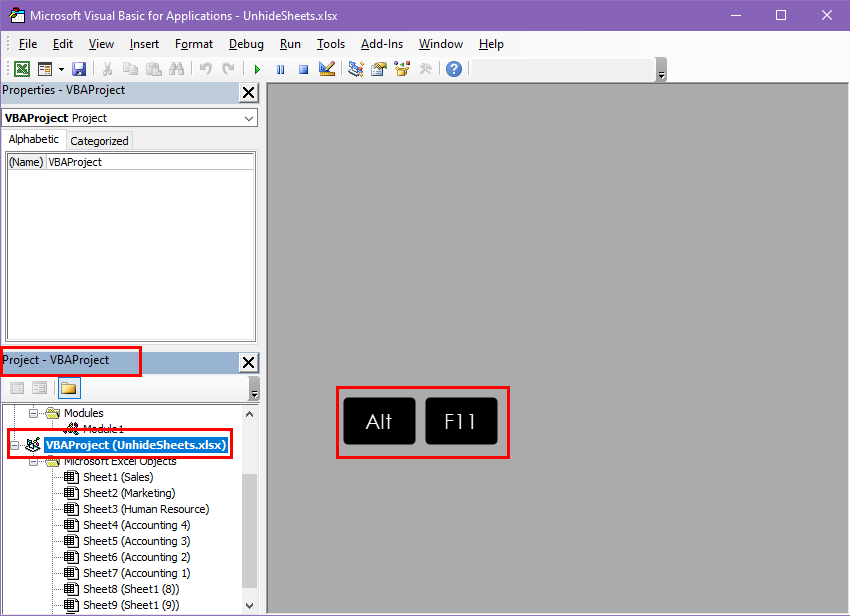Viewport: 850px width, 616px height.
Task: Close the Properties - VBAProject panel
Action: 248,93
